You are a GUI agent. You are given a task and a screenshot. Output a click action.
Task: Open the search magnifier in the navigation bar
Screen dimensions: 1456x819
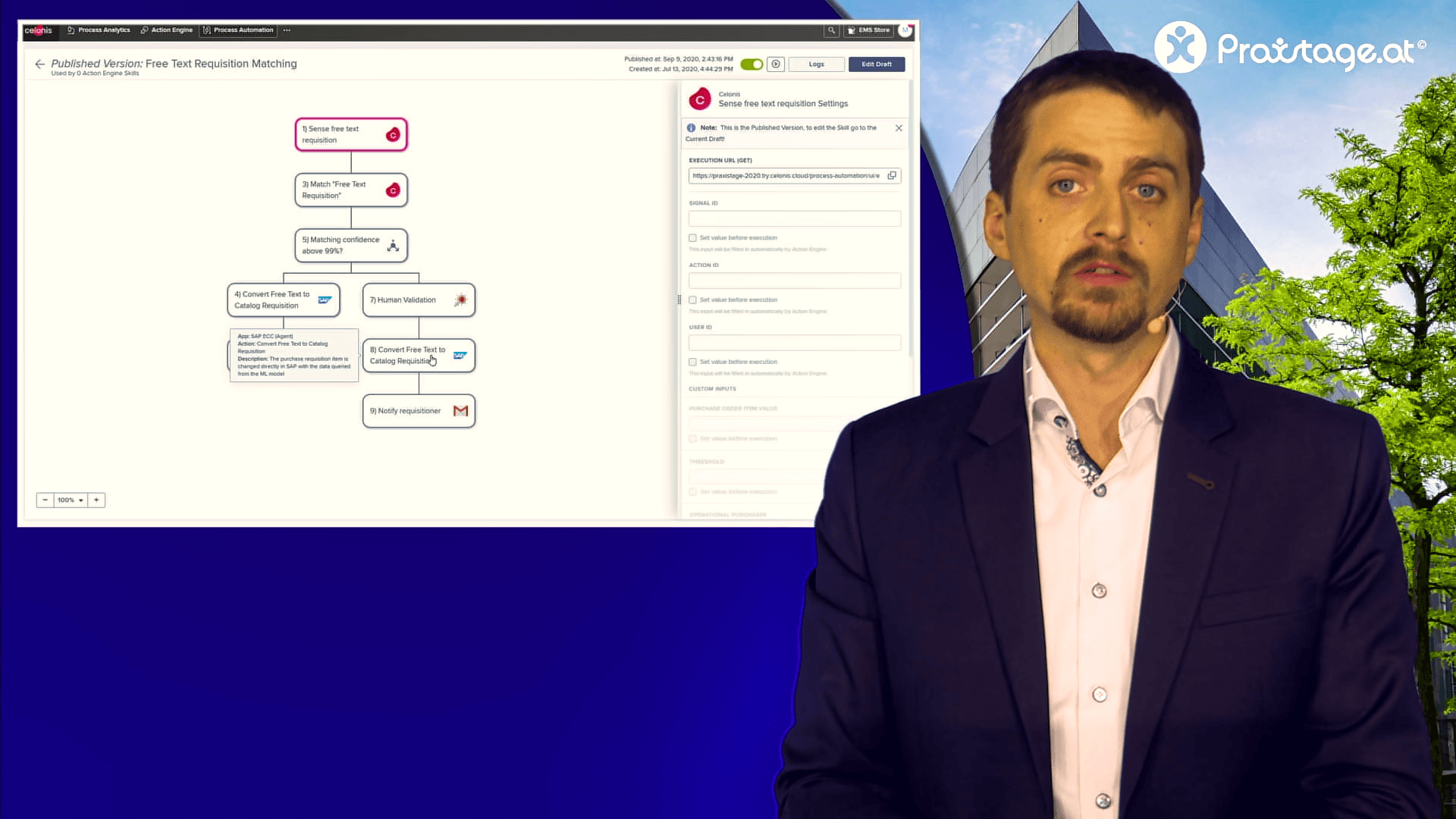(831, 30)
